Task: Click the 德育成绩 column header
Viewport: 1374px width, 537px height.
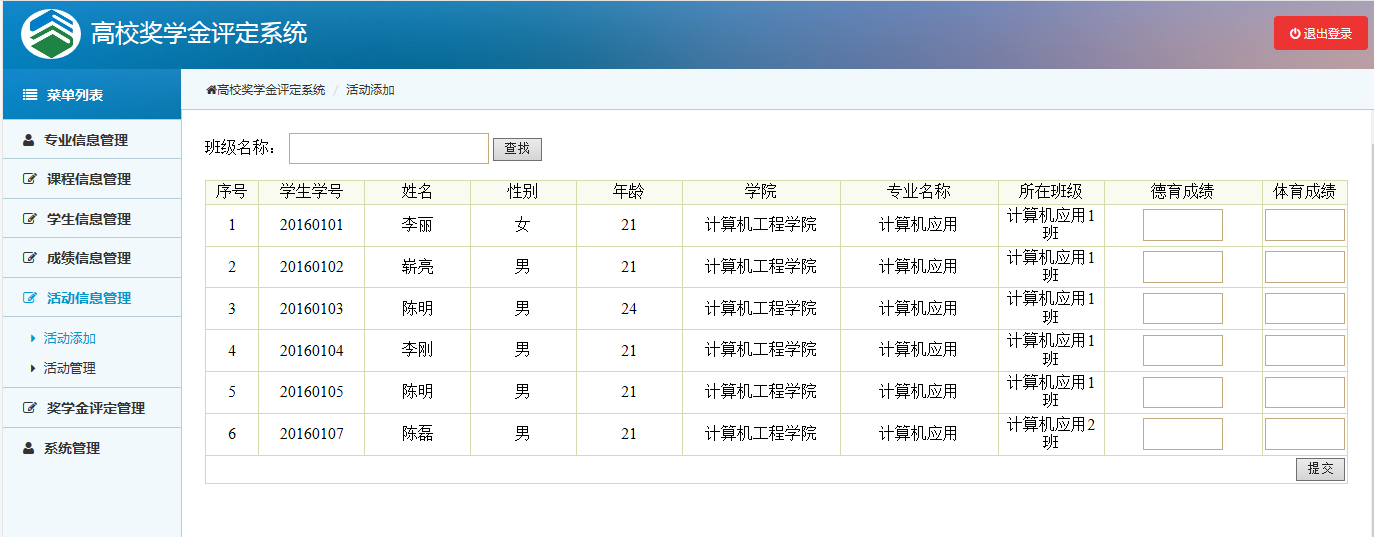Action: 1183,192
